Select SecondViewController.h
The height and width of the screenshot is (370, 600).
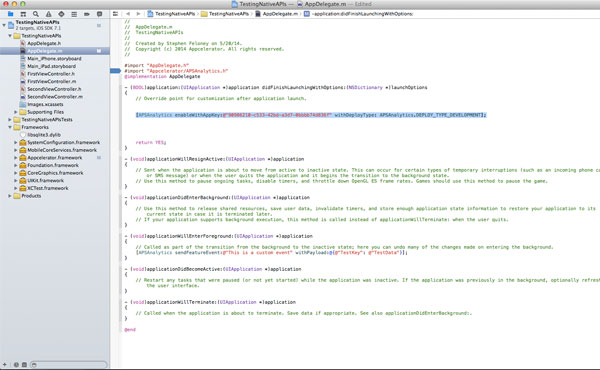(x=54, y=89)
